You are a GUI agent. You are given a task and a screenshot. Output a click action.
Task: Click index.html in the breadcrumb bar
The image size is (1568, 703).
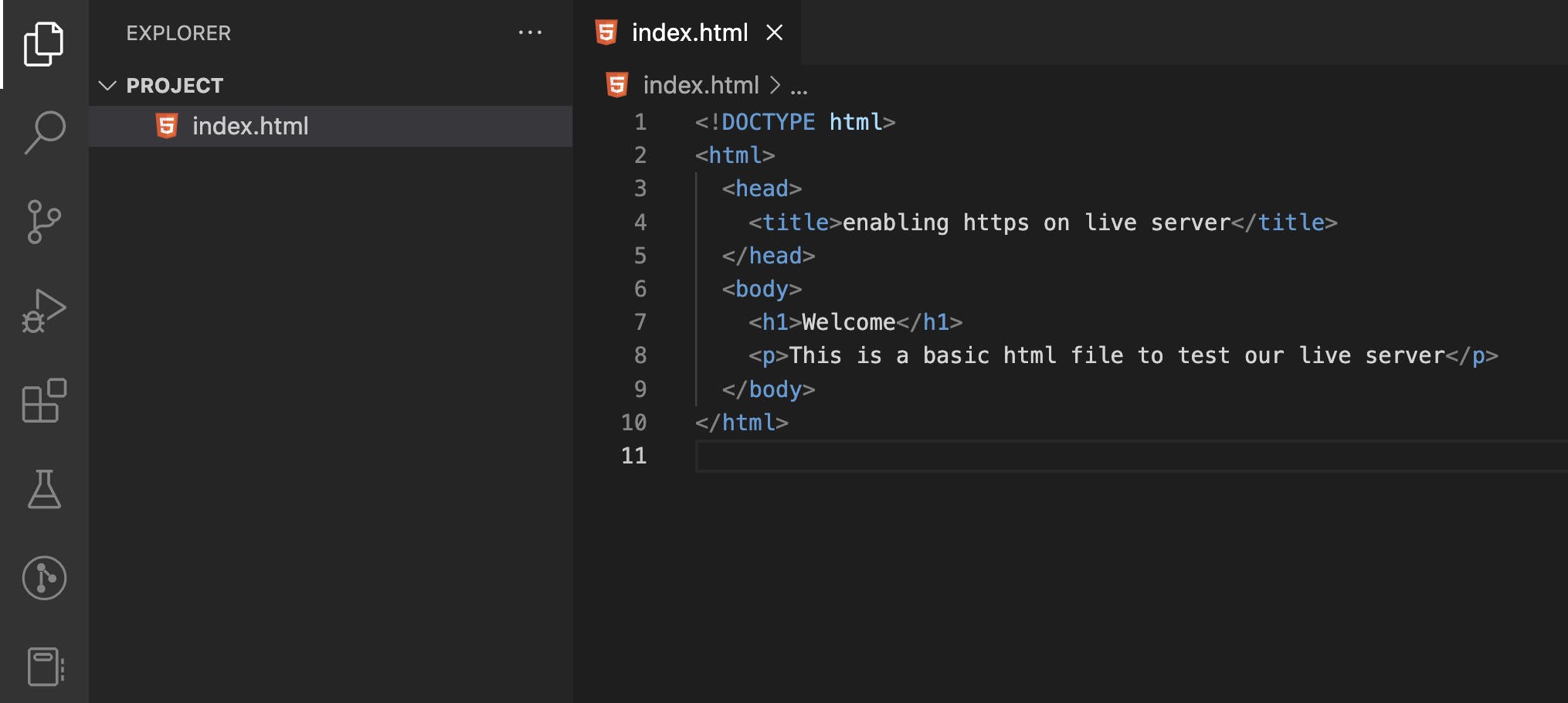tap(701, 85)
